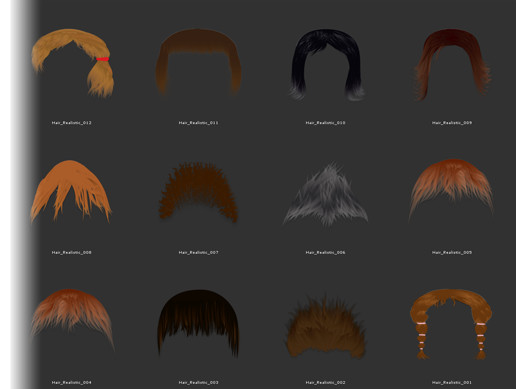The image size is (516, 389).
Task: Click the Hair_Realistic_006 label
Action: (x=325, y=252)
